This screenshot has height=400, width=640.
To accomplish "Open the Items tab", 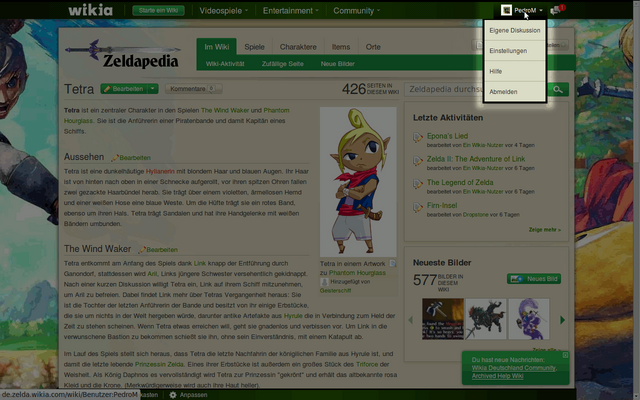I will (x=341, y=47).
